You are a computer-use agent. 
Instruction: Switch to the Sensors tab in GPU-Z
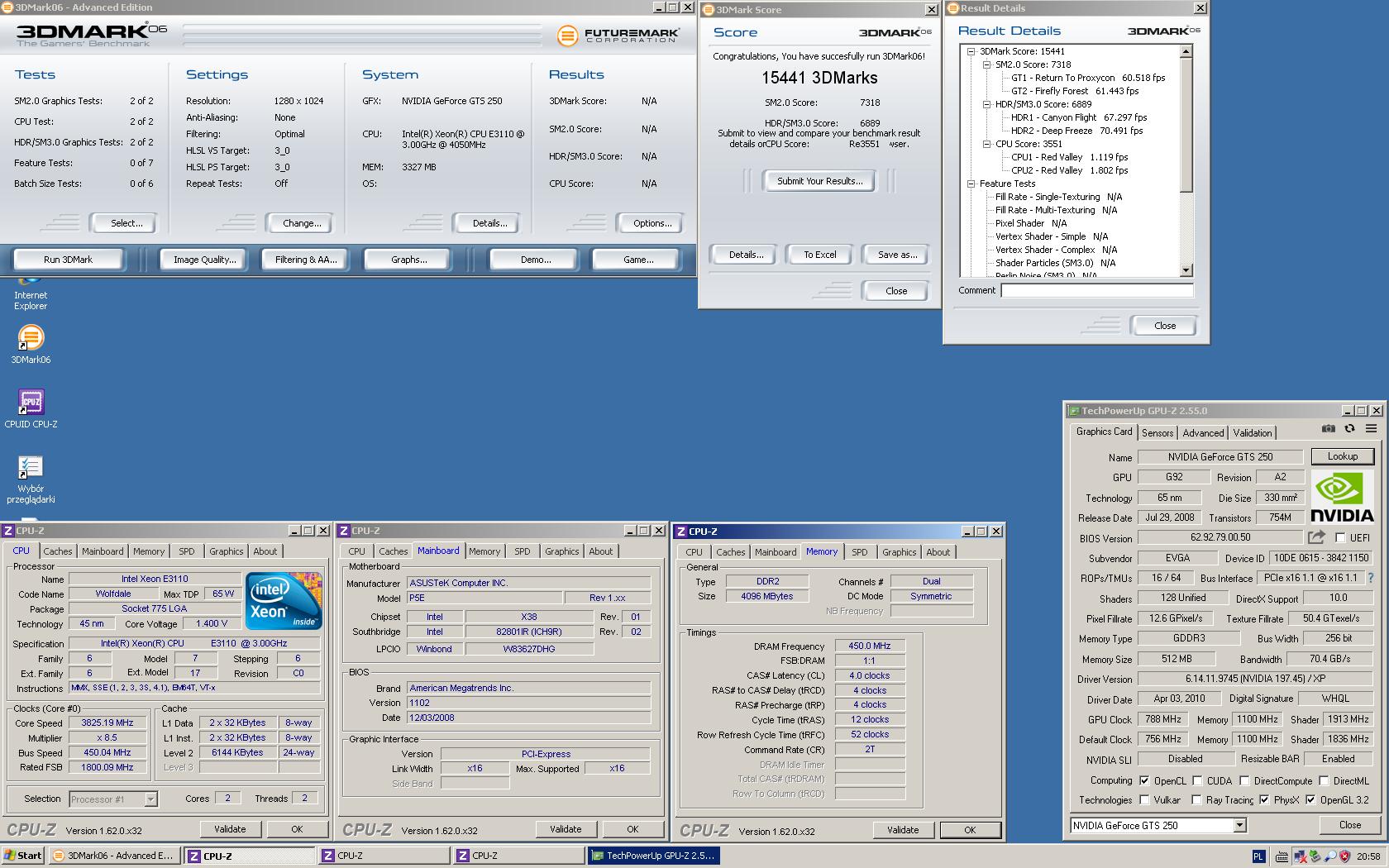(1157, 432)
